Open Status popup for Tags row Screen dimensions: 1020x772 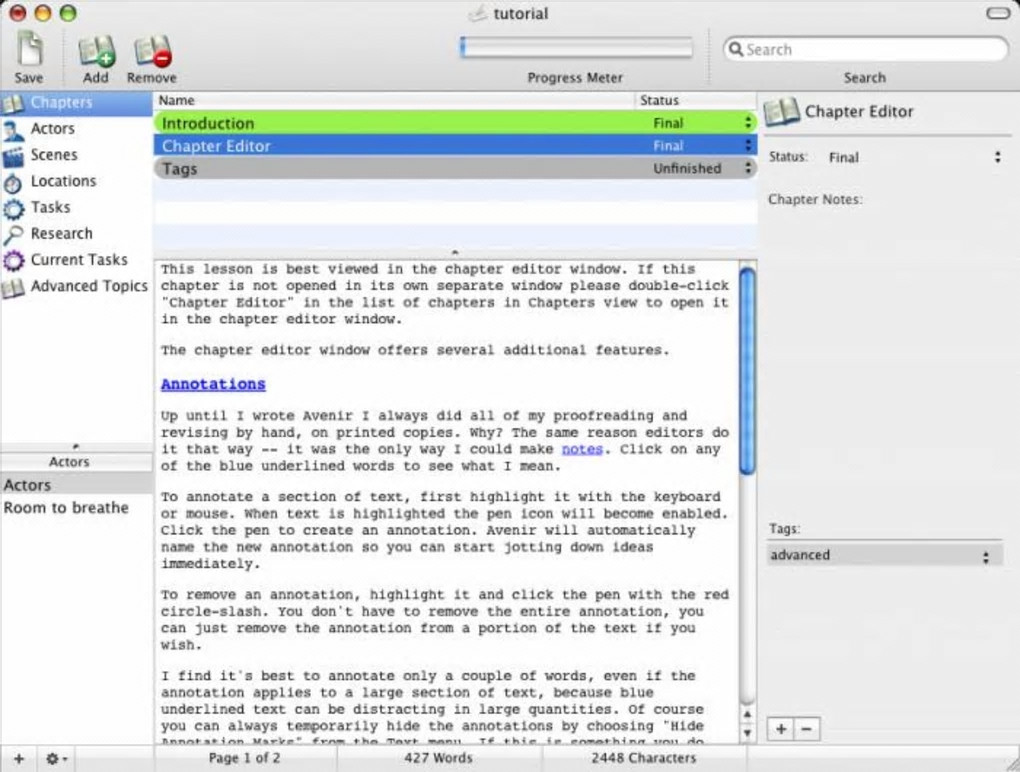pos(748,168)
